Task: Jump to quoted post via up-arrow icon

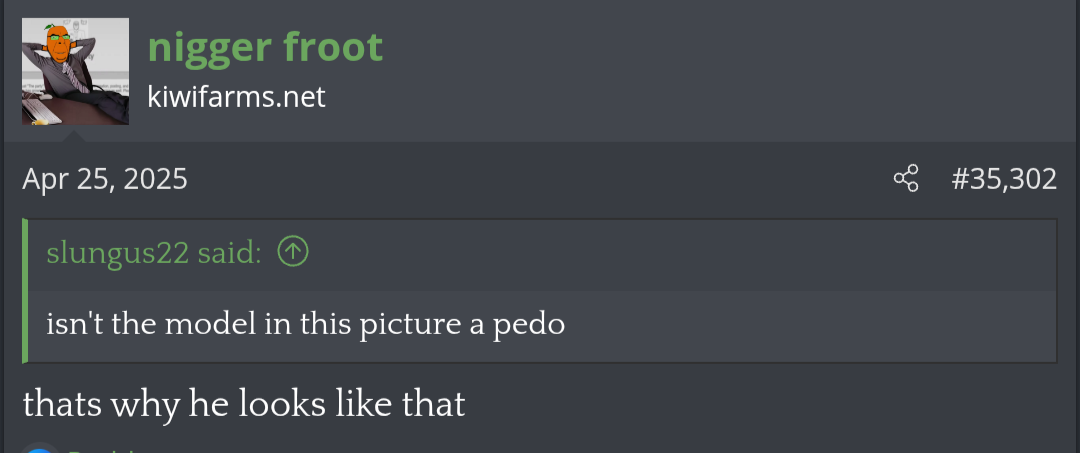Action: click(x=293, y=253)
